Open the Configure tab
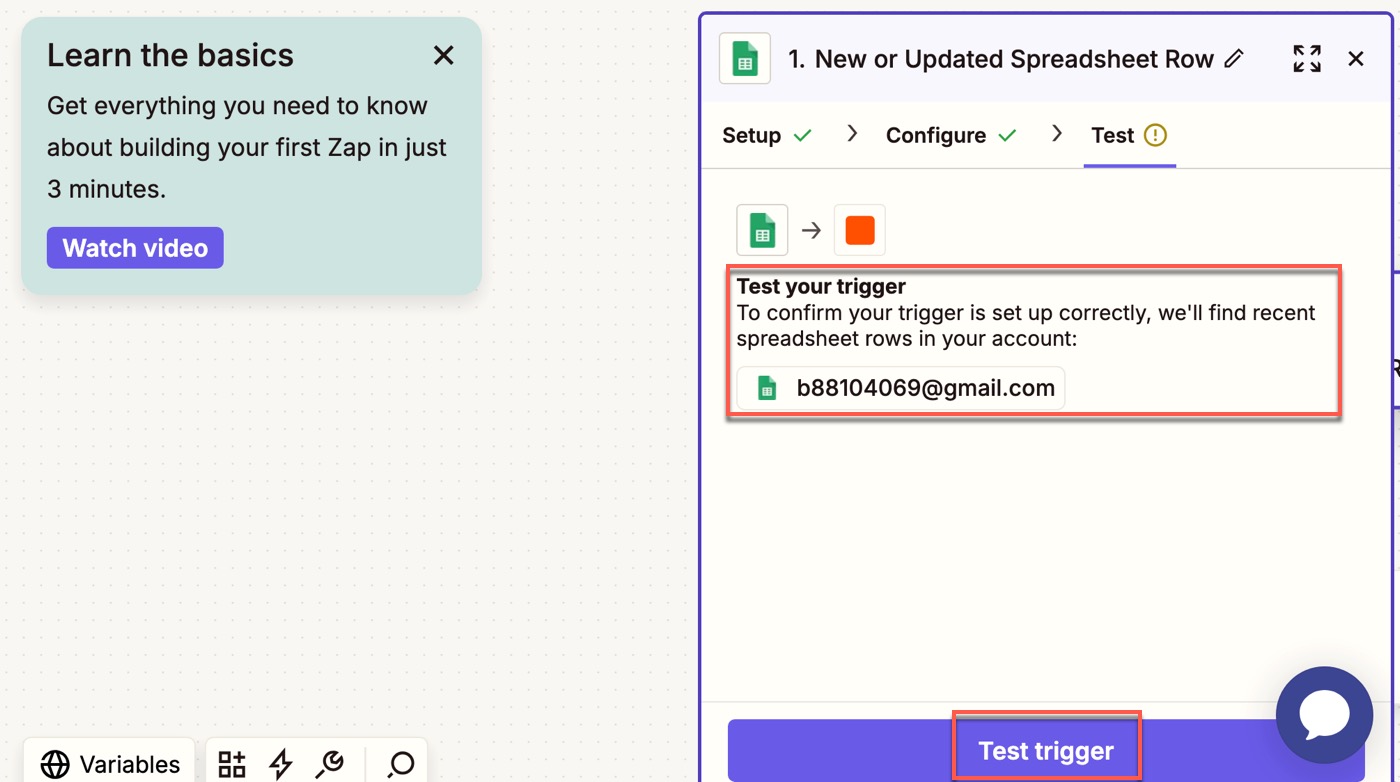The height and width of the screenshot is (782, 1400). (951, 135)
